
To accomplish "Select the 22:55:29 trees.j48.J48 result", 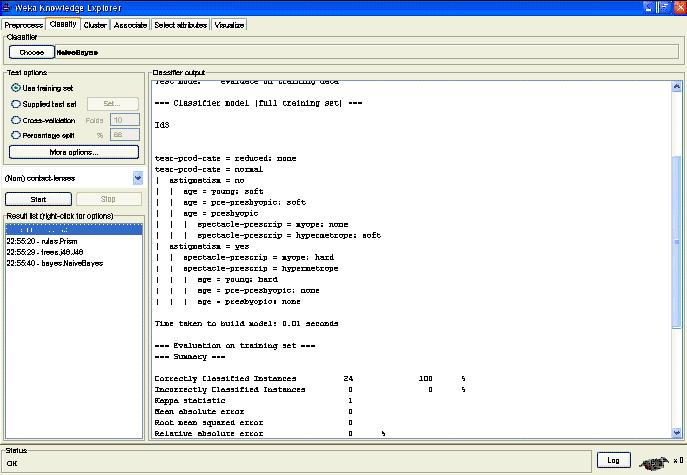I will click(x=45, y=252).
